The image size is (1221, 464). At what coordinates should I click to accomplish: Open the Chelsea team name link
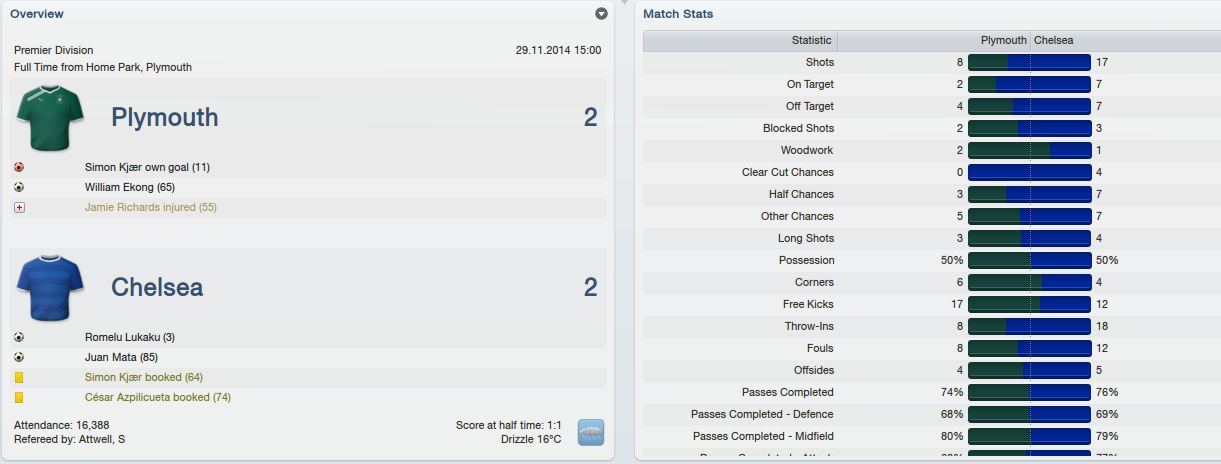click(157, 287)
